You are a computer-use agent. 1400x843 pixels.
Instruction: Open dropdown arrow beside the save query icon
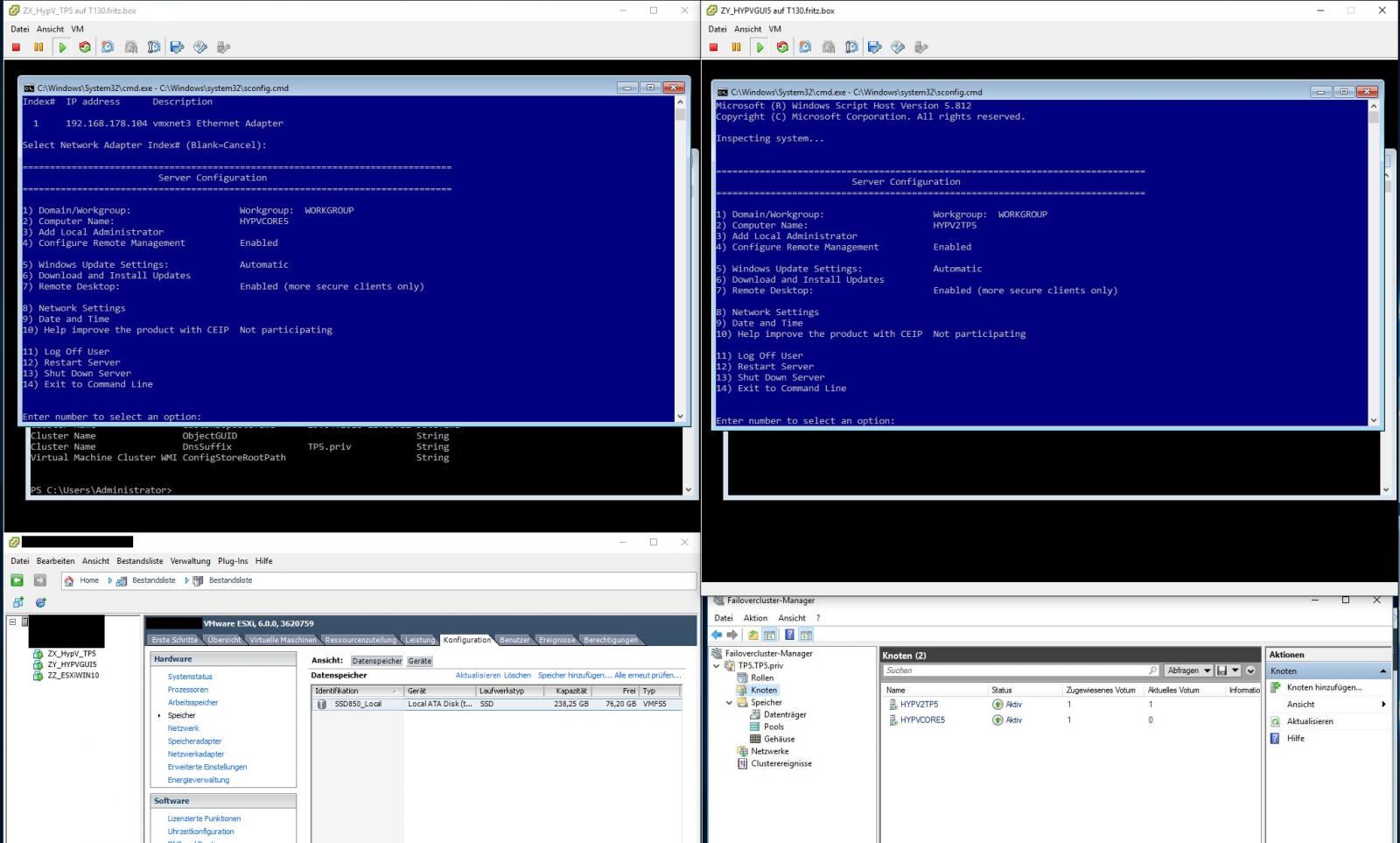pyautogui.click(x=1235, y=671)
